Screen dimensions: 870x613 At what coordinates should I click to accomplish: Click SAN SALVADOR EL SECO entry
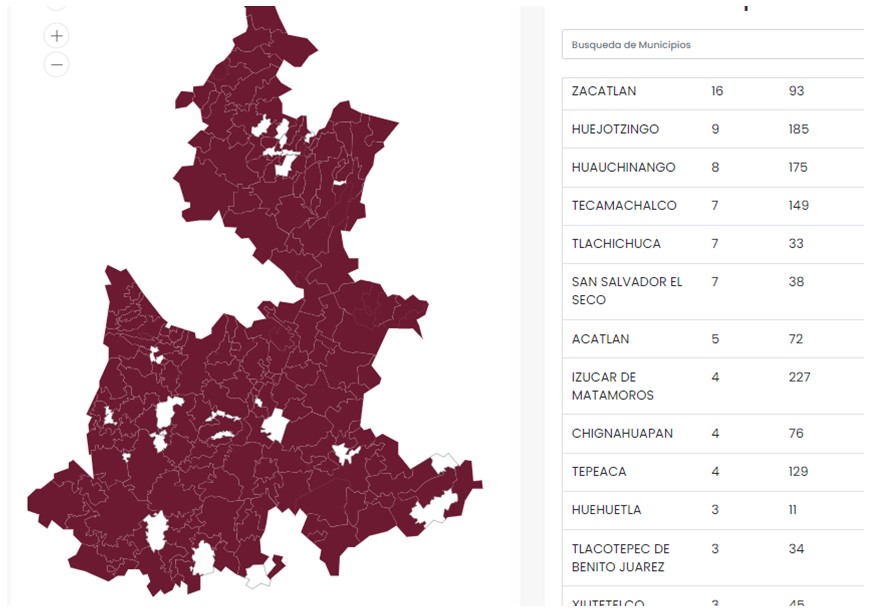click(x=626, y=291)
